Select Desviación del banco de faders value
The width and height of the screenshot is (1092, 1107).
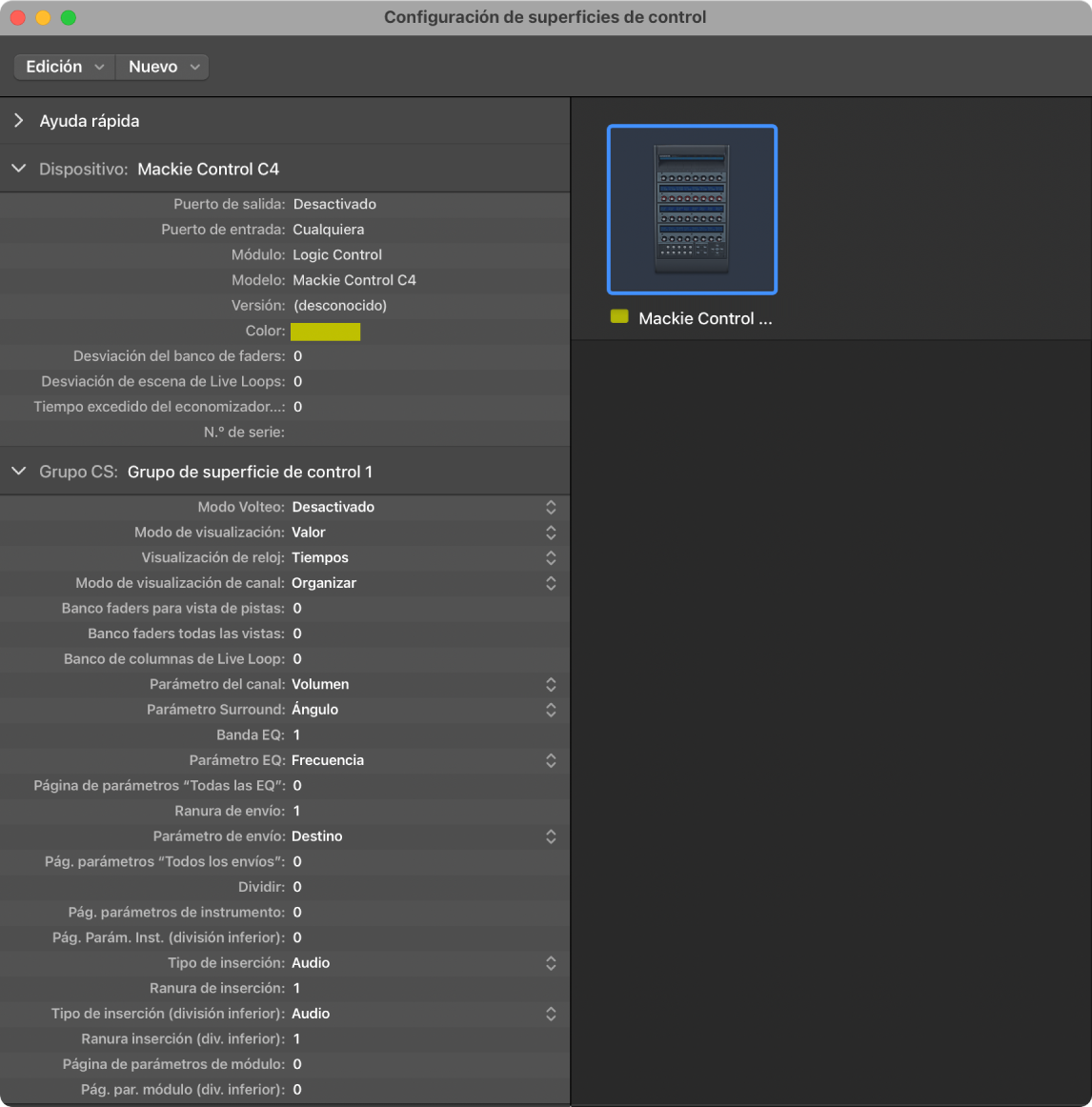[298, 356]
